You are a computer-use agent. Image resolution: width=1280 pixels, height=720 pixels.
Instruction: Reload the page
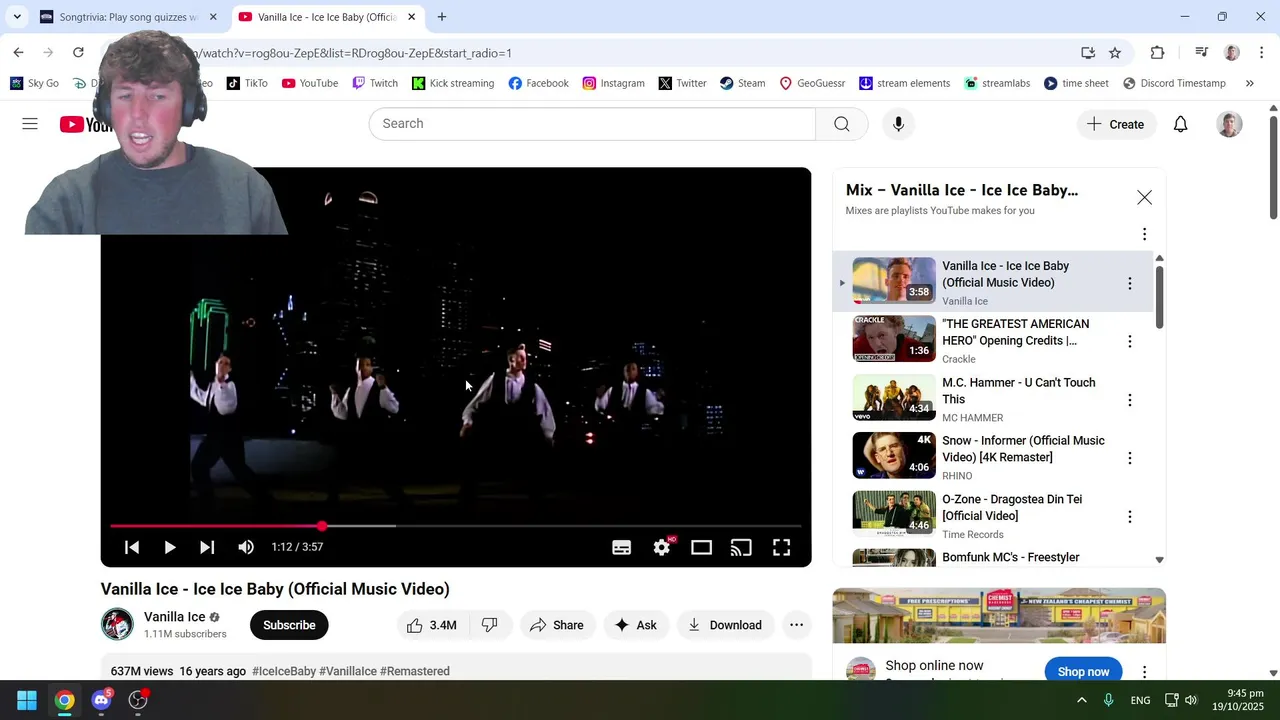(78, 53)
